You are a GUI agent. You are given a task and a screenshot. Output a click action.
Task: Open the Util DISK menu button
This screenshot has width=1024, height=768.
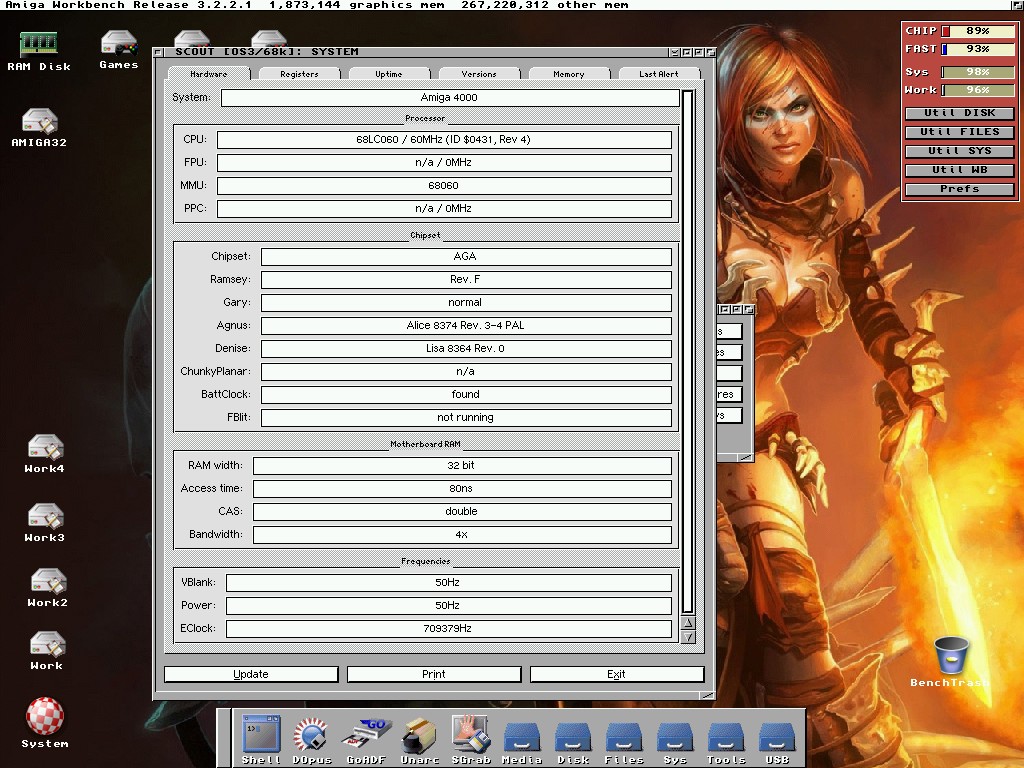[959, 113]
